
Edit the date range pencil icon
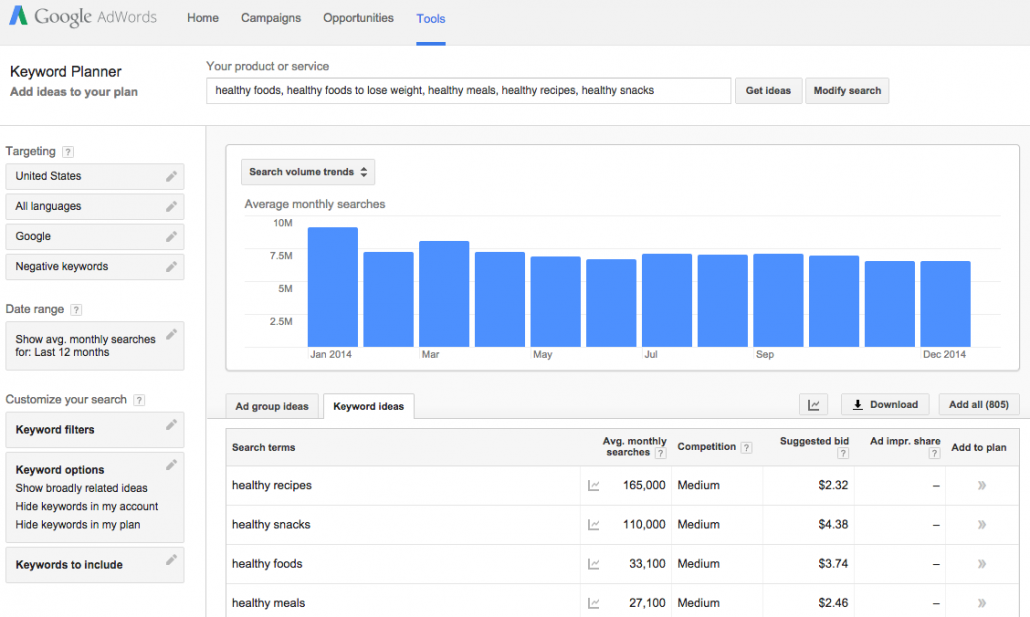(171, 334)
